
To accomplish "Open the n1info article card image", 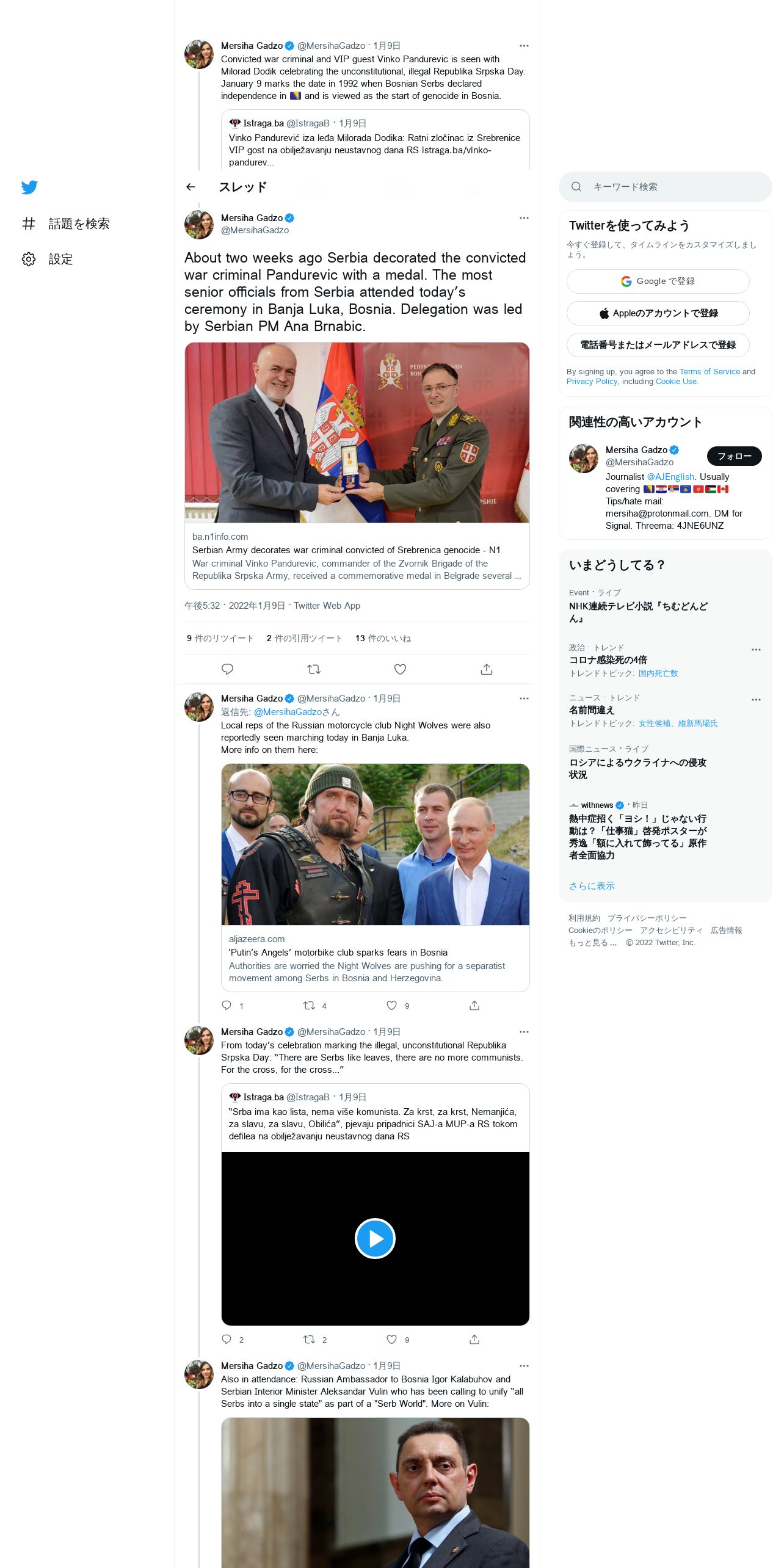I will pyautogui.click(x=357, y=432).
